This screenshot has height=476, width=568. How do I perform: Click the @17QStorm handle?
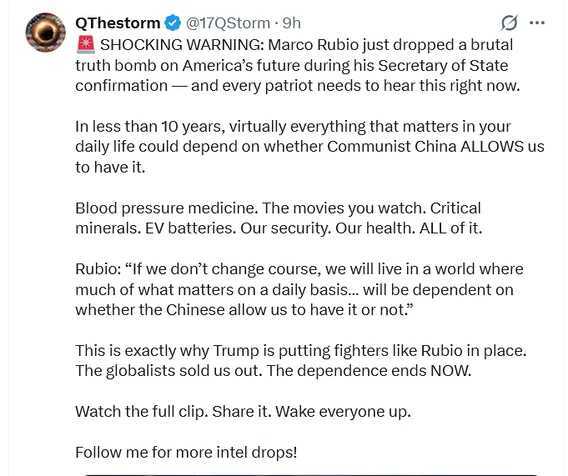[x=228, y=23]
